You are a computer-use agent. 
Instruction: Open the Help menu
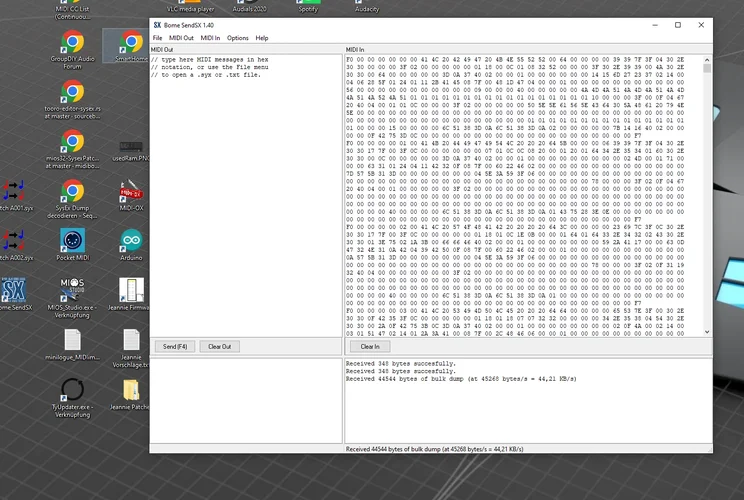pyautogui.click(x=262, y=38)
